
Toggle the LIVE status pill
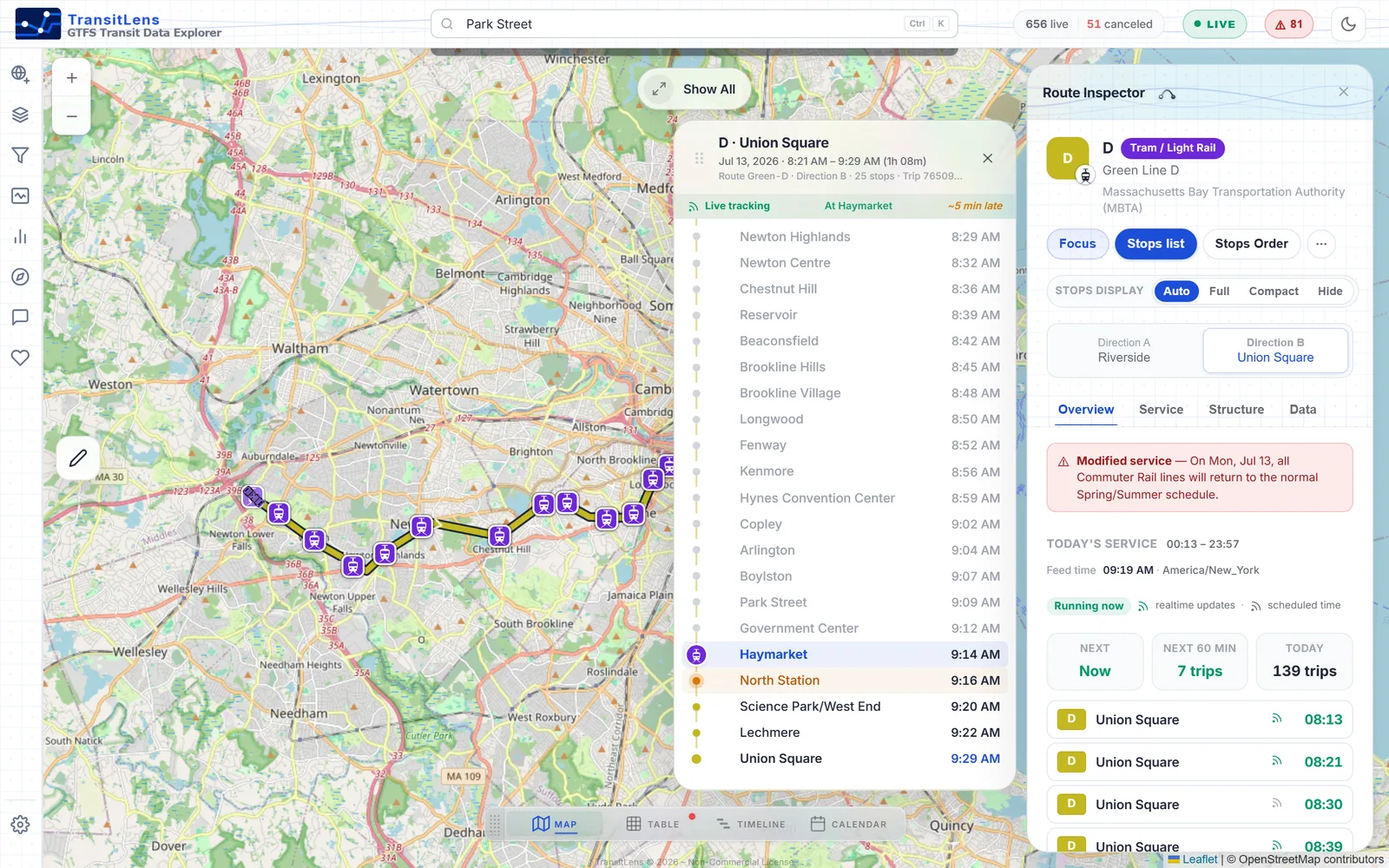(1215, 24)
